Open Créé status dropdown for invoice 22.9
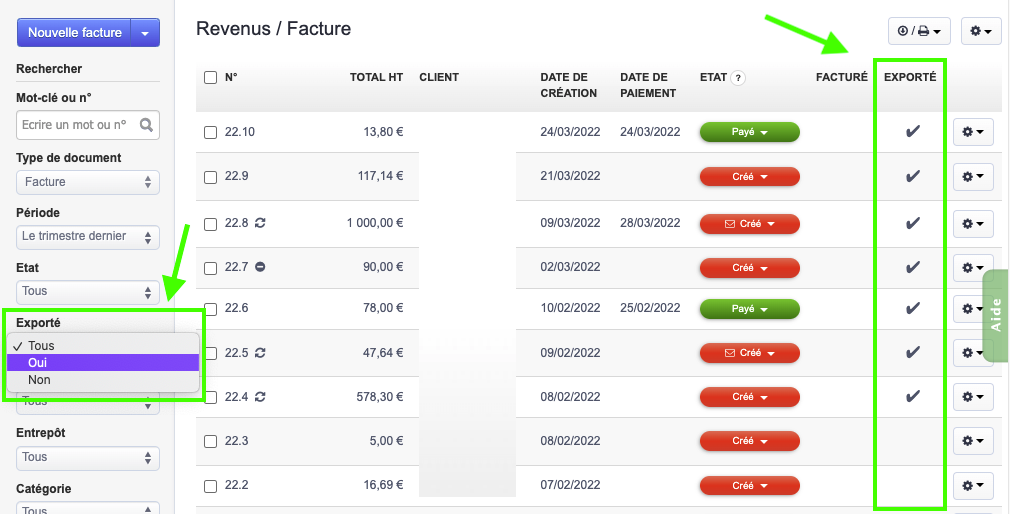 [x=750, y=176]
